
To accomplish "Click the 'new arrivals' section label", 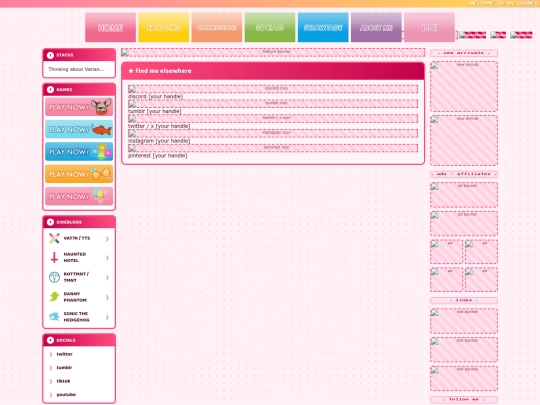I will click(x=464, y=53).
